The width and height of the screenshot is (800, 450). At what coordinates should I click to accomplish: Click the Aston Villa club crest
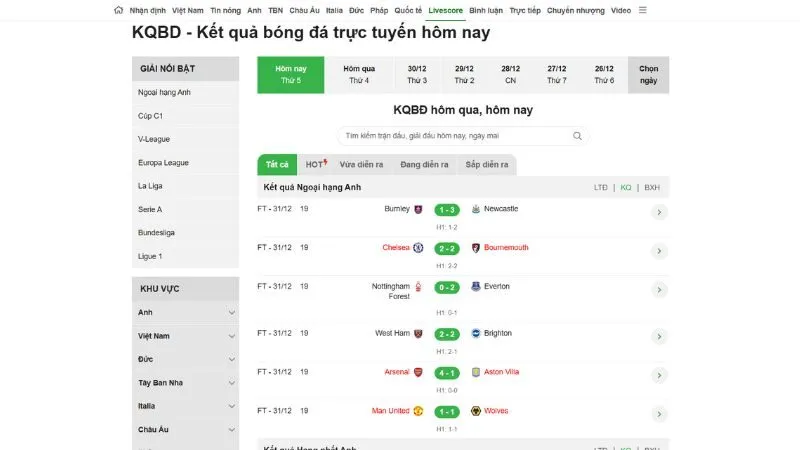tap(476, 372)
